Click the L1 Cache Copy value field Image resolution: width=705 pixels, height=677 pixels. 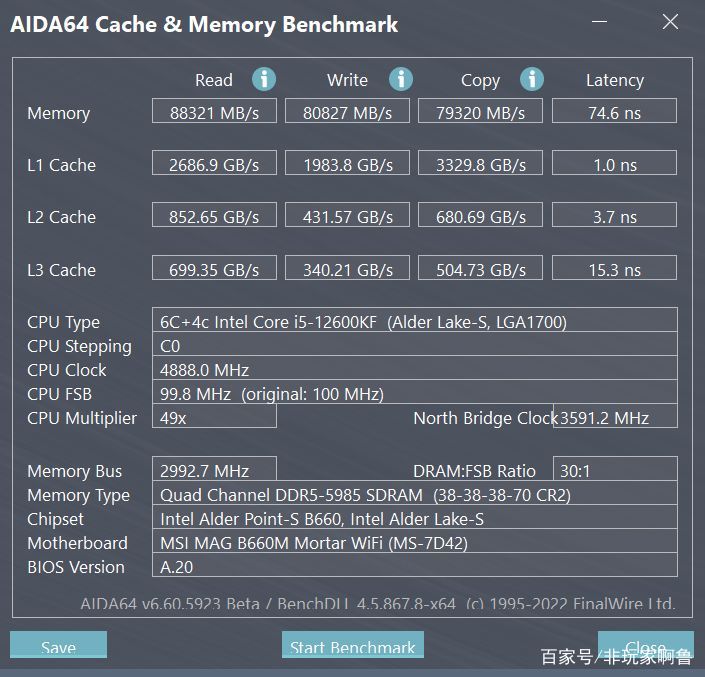481,163
